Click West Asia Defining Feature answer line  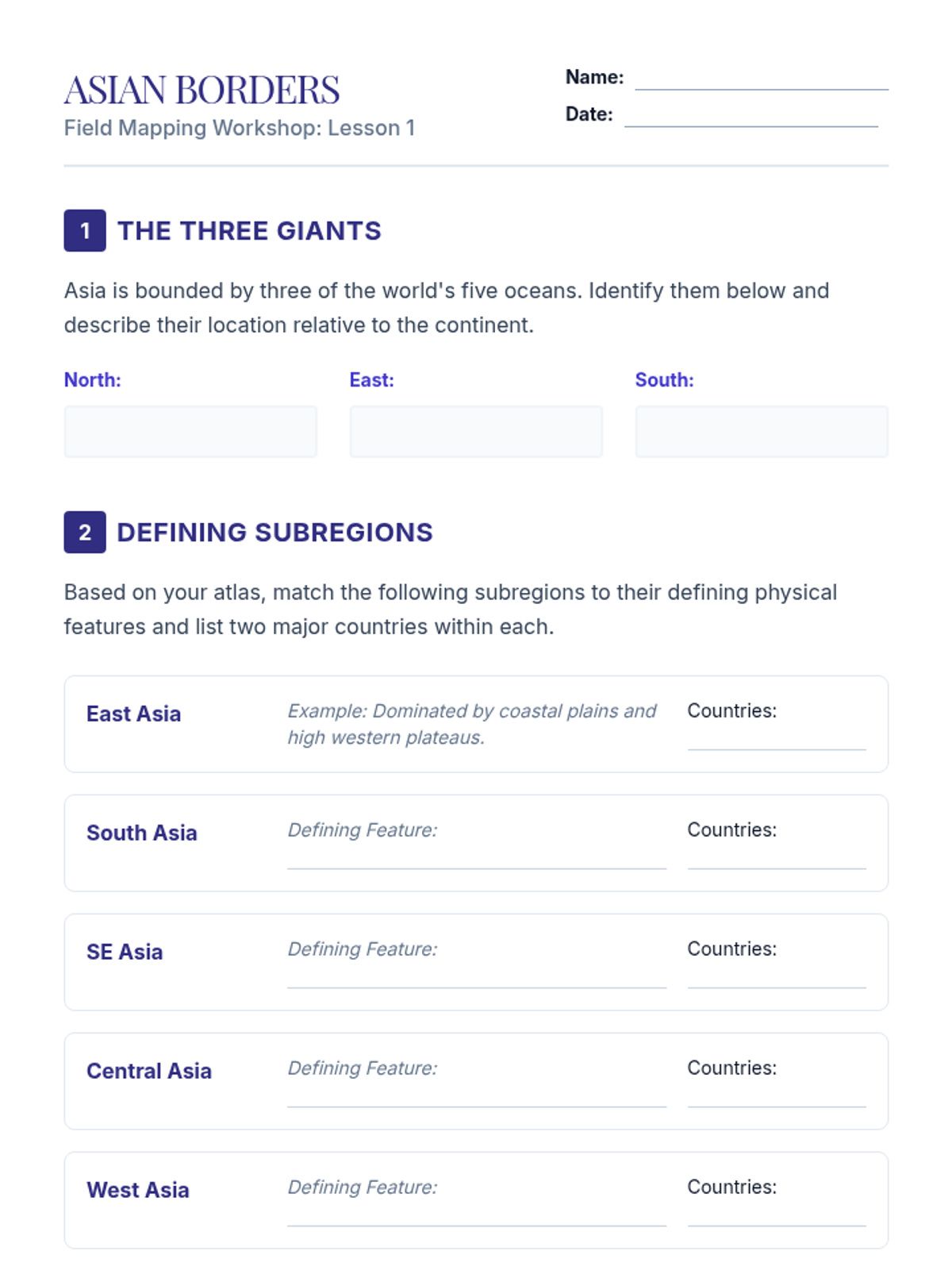pyautogui.click(x=476, y=1216)
